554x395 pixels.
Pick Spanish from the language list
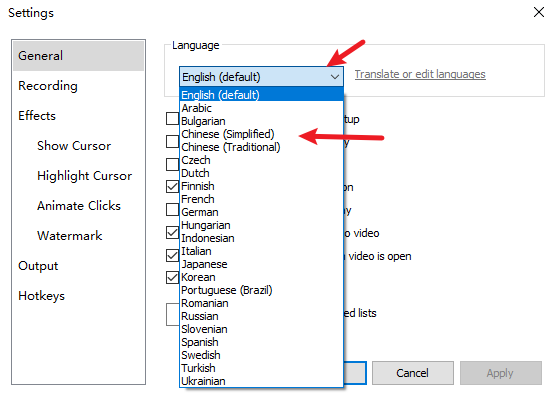[261, 342]
